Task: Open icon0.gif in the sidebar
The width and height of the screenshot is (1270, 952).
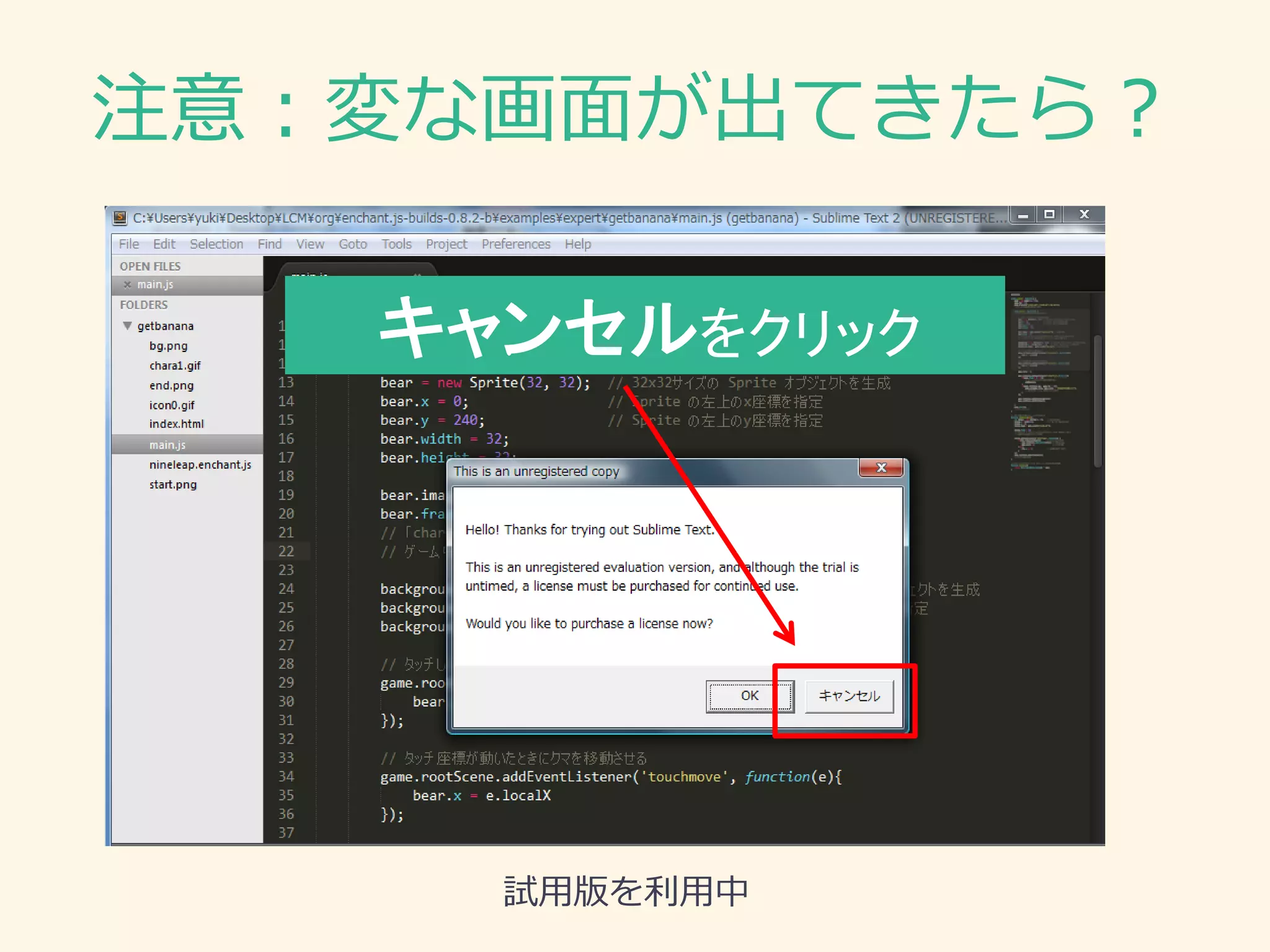Action: click(x=172, y=405)
